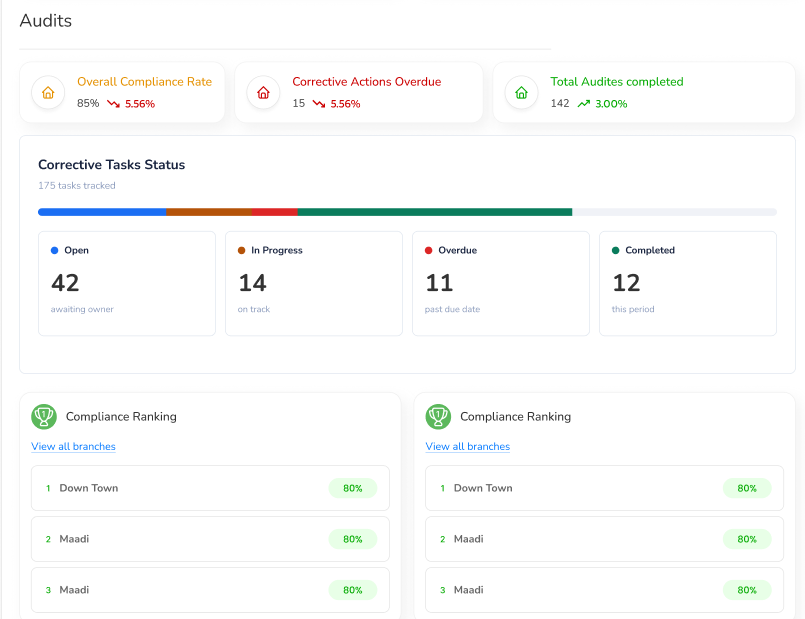Click Down Town row in left ranking list
The height and width of the screenshot is (619, 805).
(x=210, y=488)
